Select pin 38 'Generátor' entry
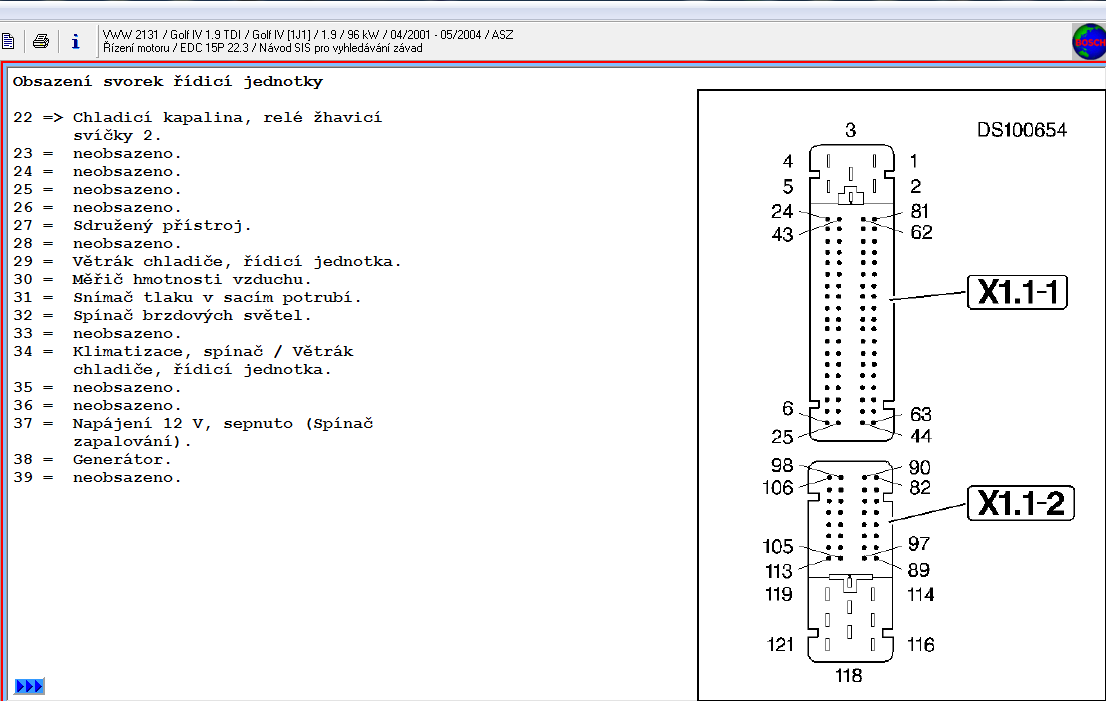 (122, 459)
